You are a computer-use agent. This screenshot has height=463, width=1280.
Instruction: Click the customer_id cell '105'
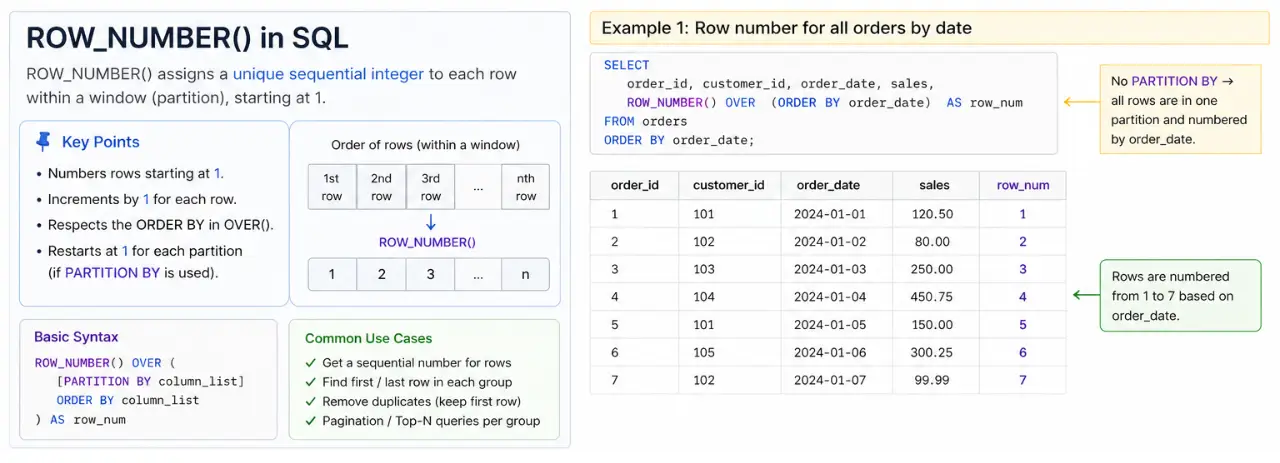point(704,352)
